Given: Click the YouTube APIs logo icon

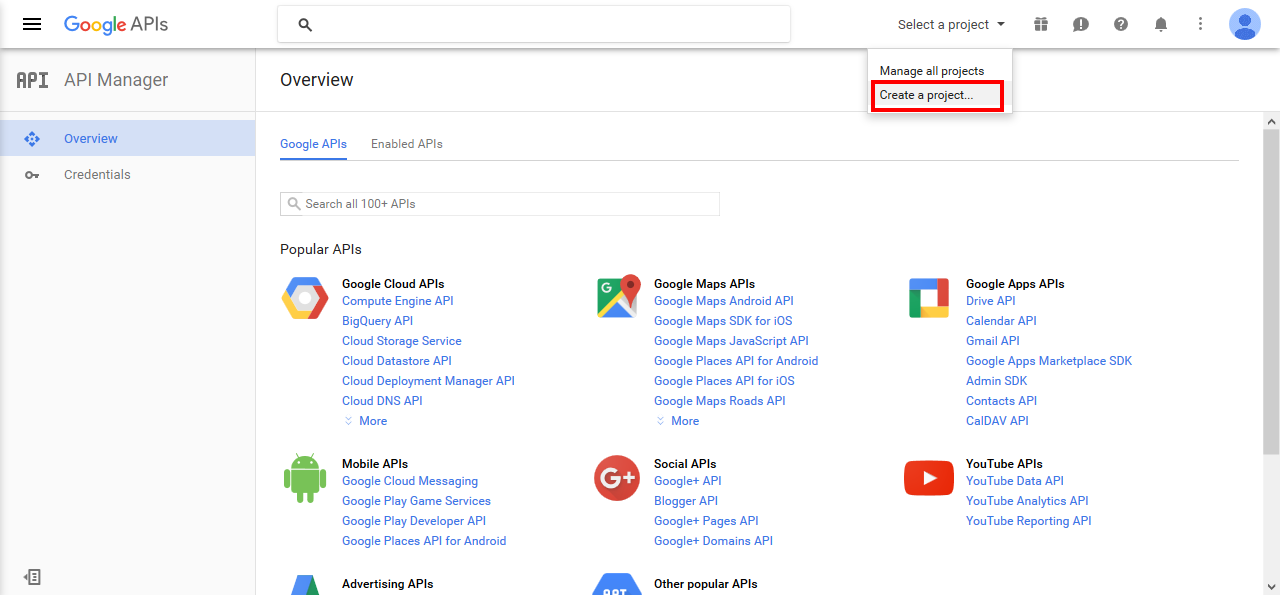Looking at the screenshot, I should 928,477.
